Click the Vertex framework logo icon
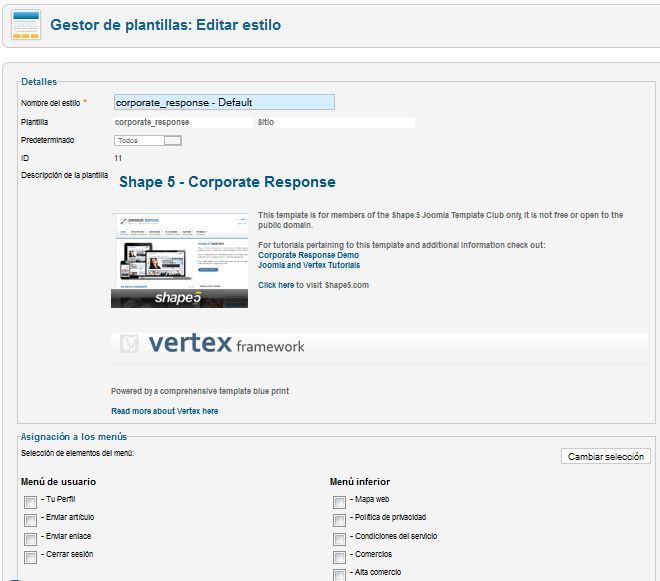This screenshot has width=660, height=581. (x=129, y=343)
